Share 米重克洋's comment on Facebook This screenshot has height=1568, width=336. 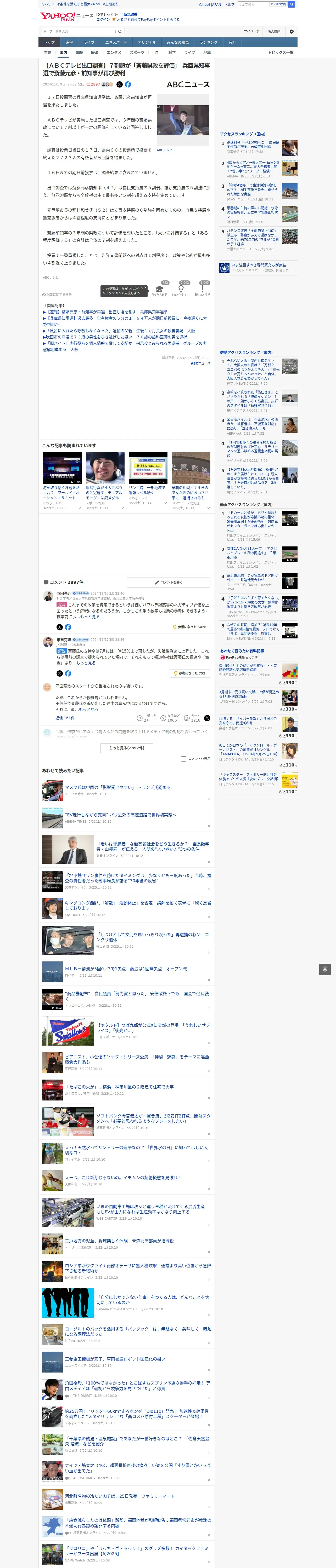68,673
